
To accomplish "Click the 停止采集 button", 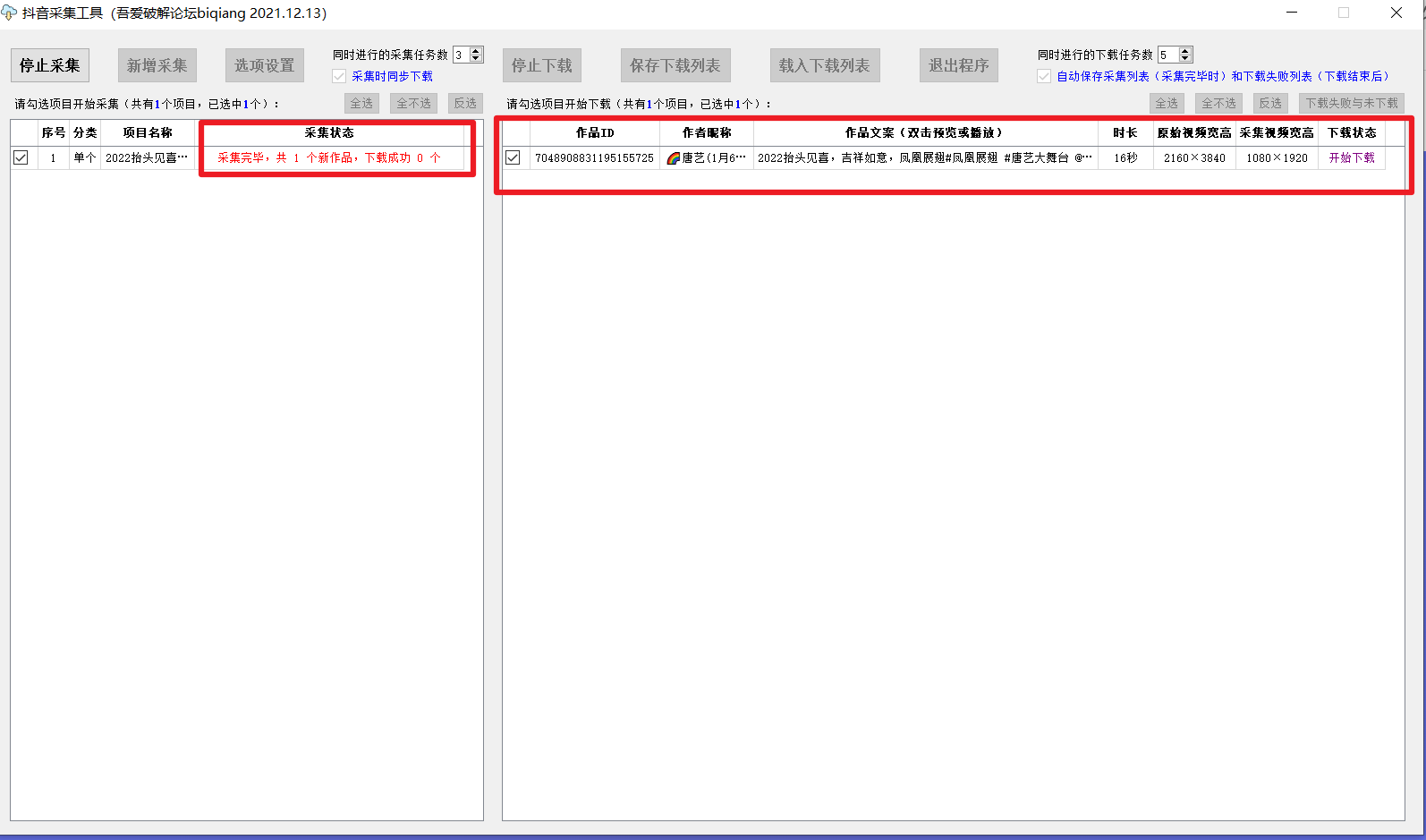I will (x=50, y=65).
